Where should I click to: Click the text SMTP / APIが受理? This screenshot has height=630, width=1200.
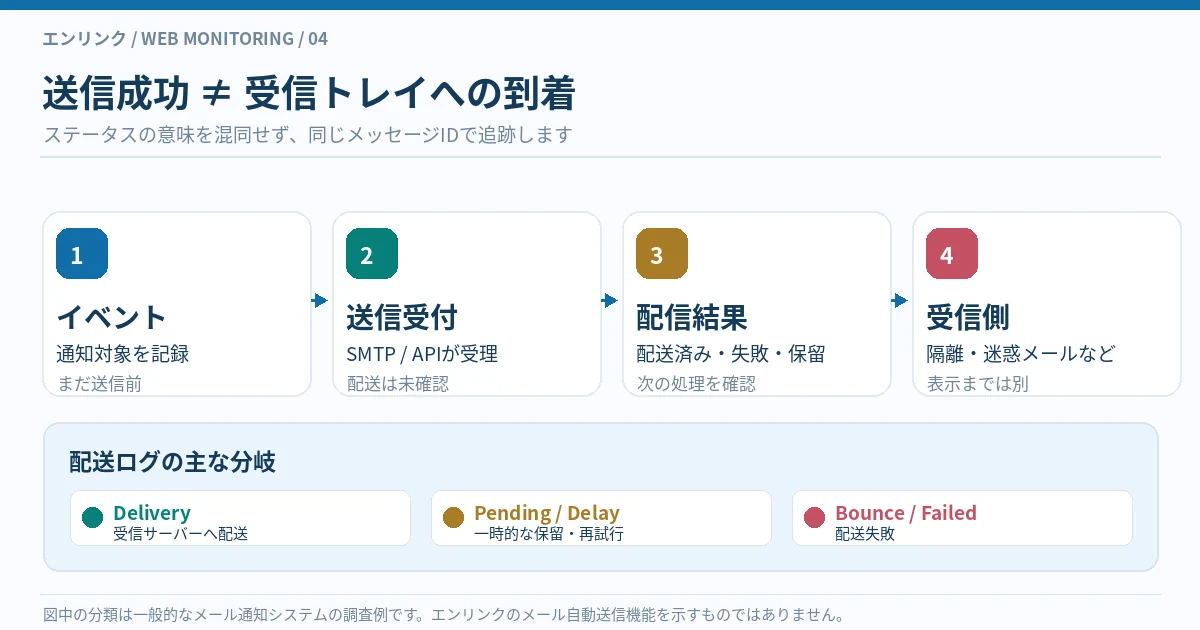[422, 354]
